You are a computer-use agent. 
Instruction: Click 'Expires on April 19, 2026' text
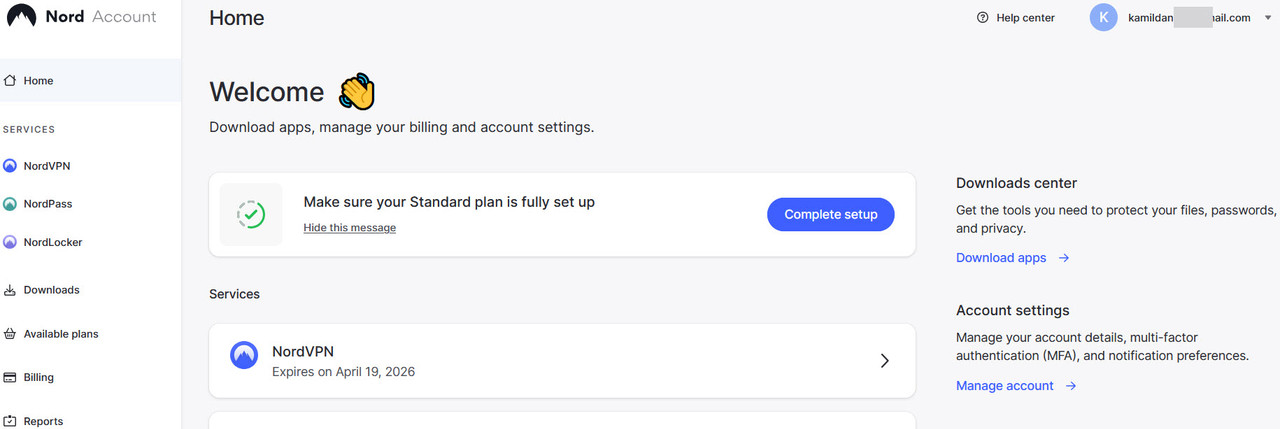click(x=343, y=372)
